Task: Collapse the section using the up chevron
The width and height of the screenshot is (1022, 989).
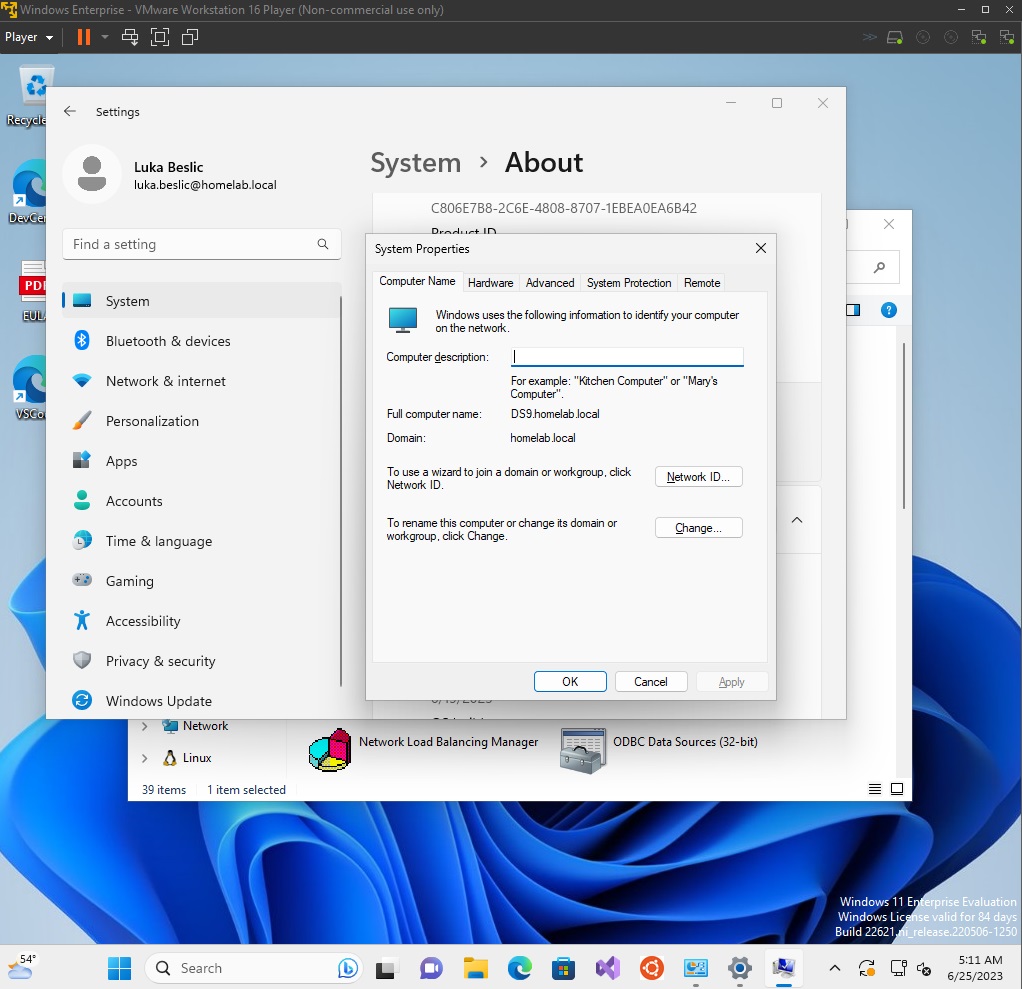Action: 796,520
